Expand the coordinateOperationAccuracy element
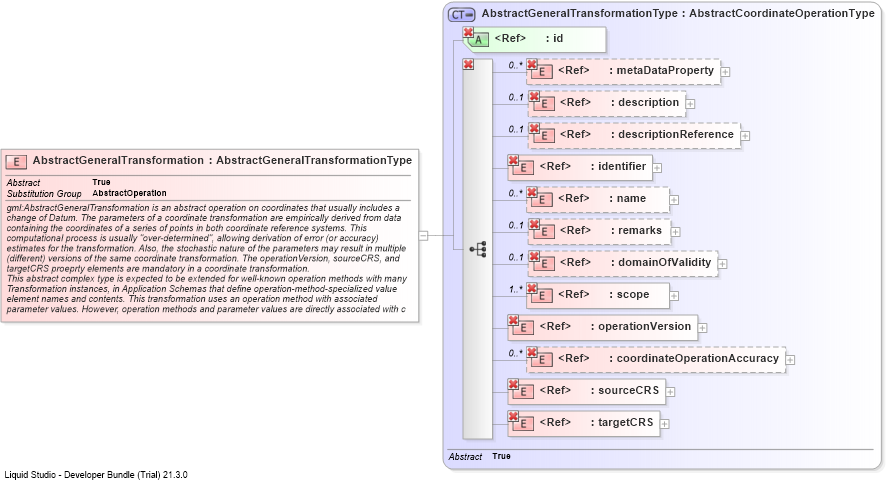Screen dimensions: 886x480 pos(791,360)
